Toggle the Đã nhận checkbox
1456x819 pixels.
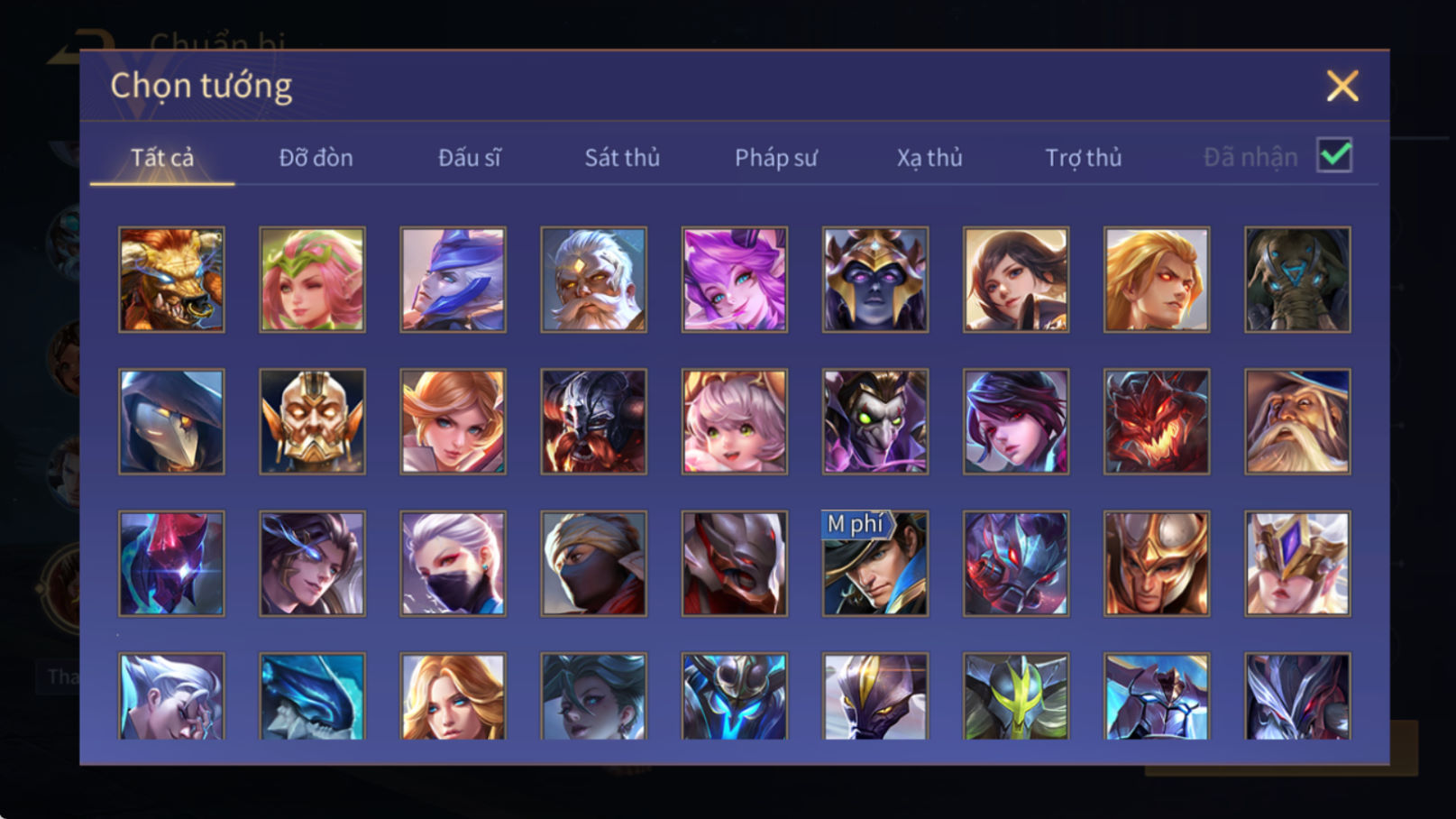pos(1334,155)
